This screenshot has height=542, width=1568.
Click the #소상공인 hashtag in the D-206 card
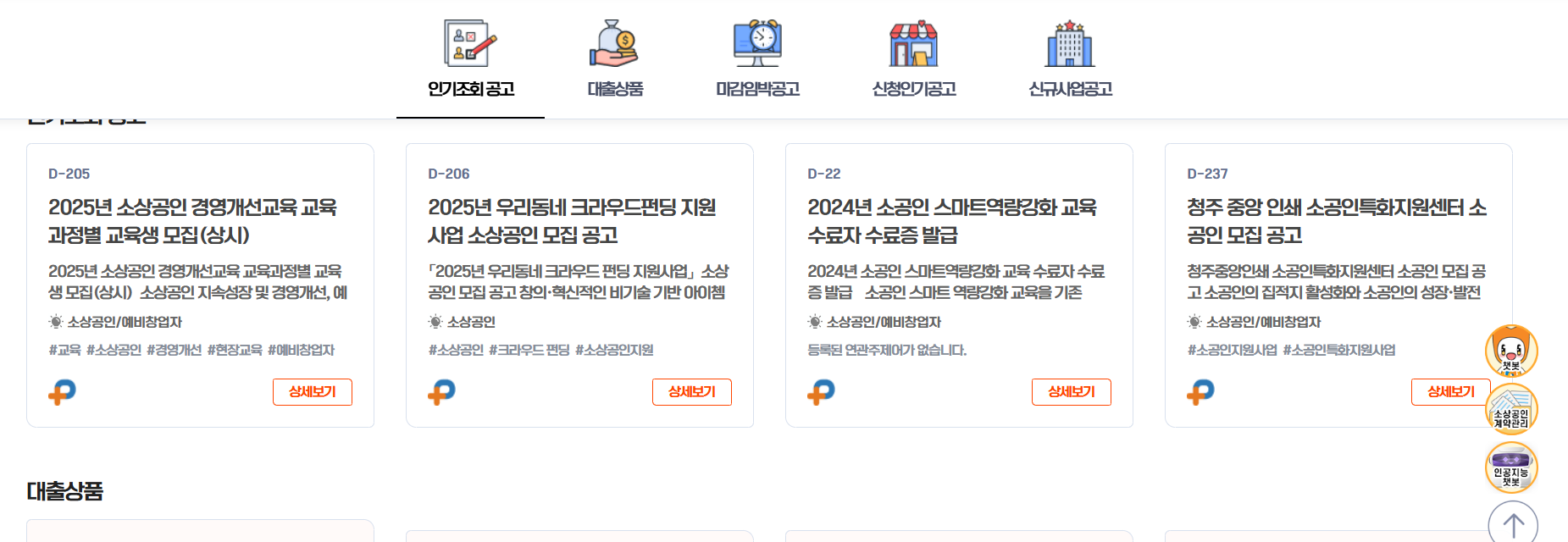[x=456, y=350]
